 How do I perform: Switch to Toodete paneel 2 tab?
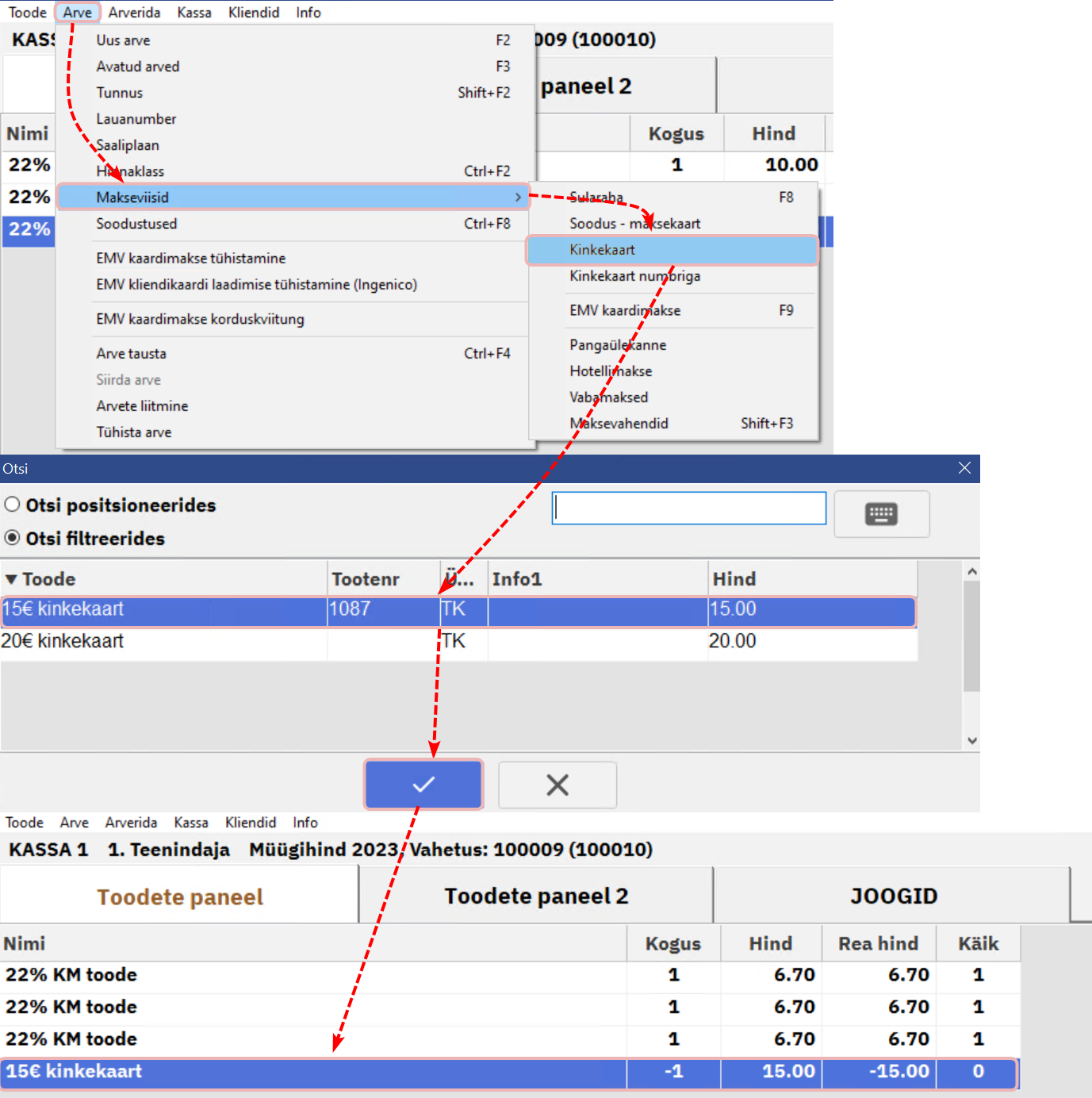pyautogui.click(x=536, y=896)
